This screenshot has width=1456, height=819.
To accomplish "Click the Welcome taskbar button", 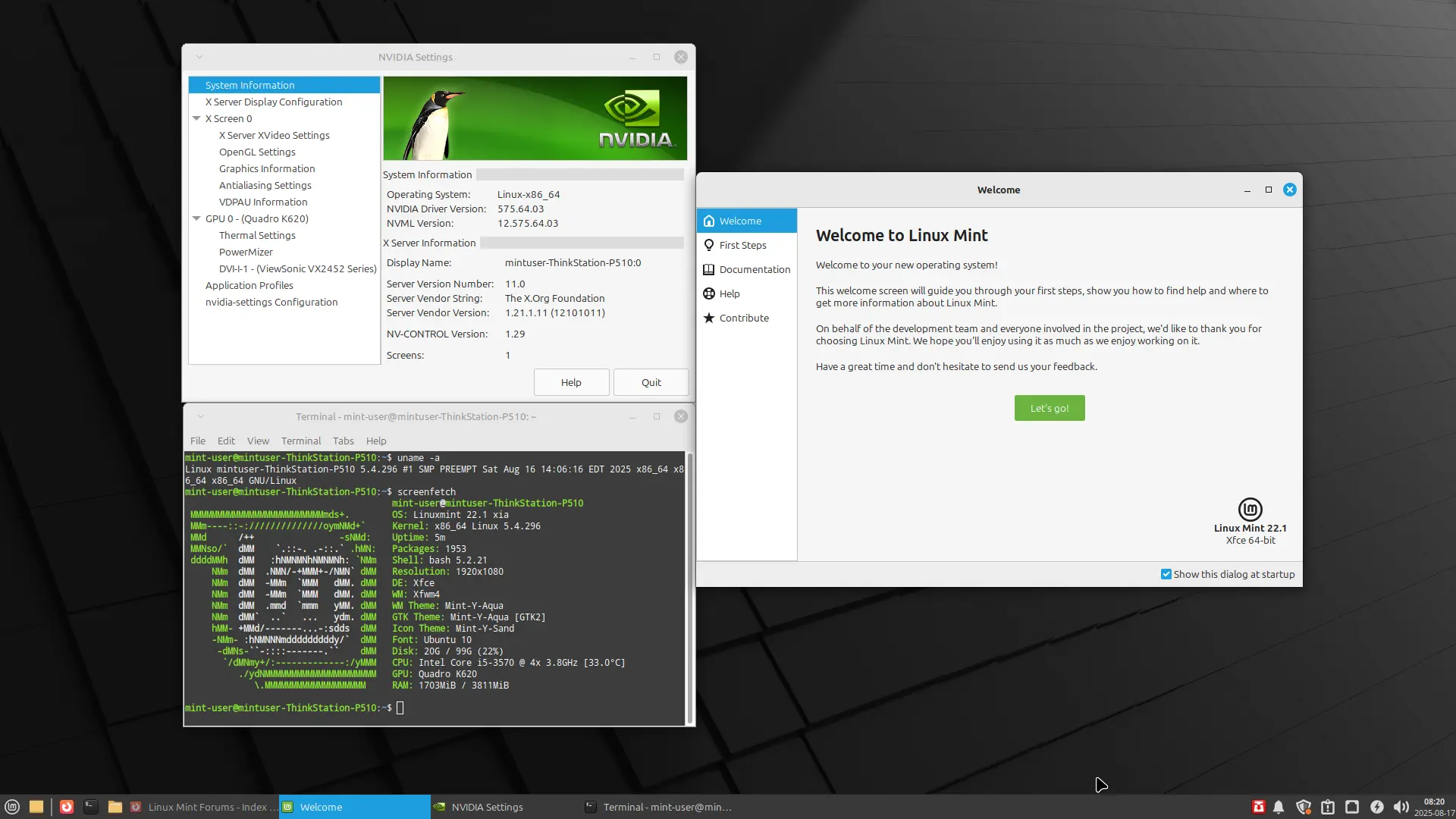I will (354, 807).
